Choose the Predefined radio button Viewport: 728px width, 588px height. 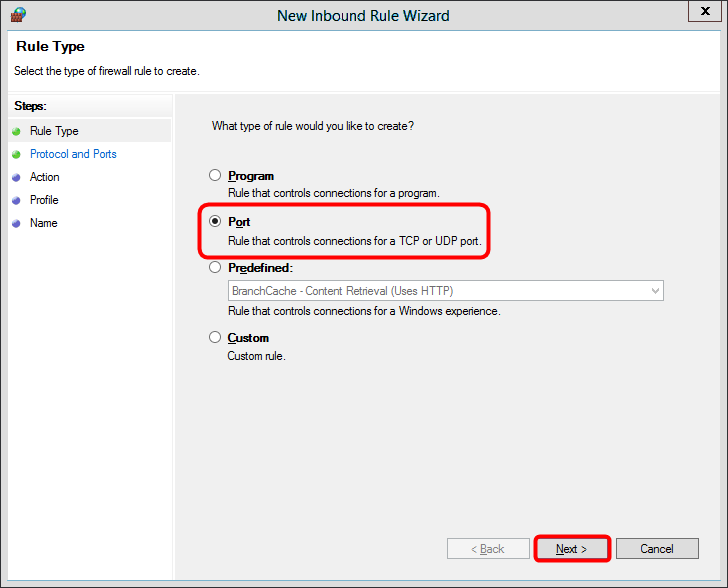tap(215, 268)
